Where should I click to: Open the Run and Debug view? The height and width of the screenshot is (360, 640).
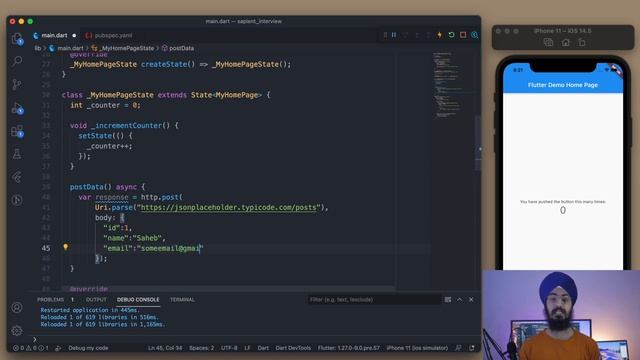17,108
